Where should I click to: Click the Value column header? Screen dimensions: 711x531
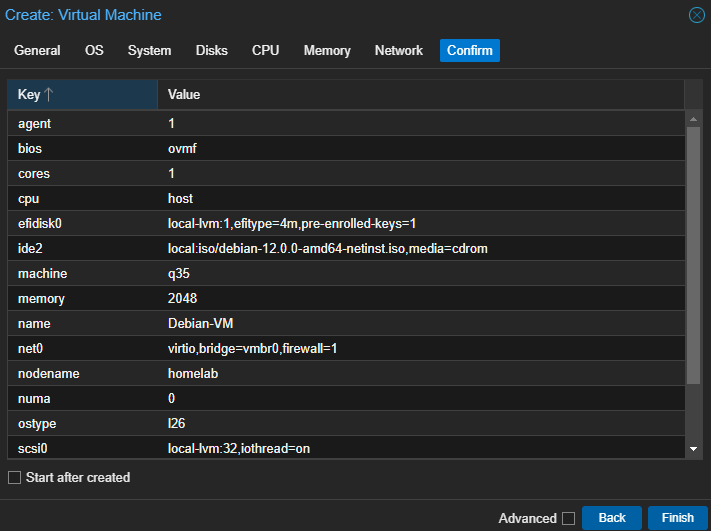point(421,94)
